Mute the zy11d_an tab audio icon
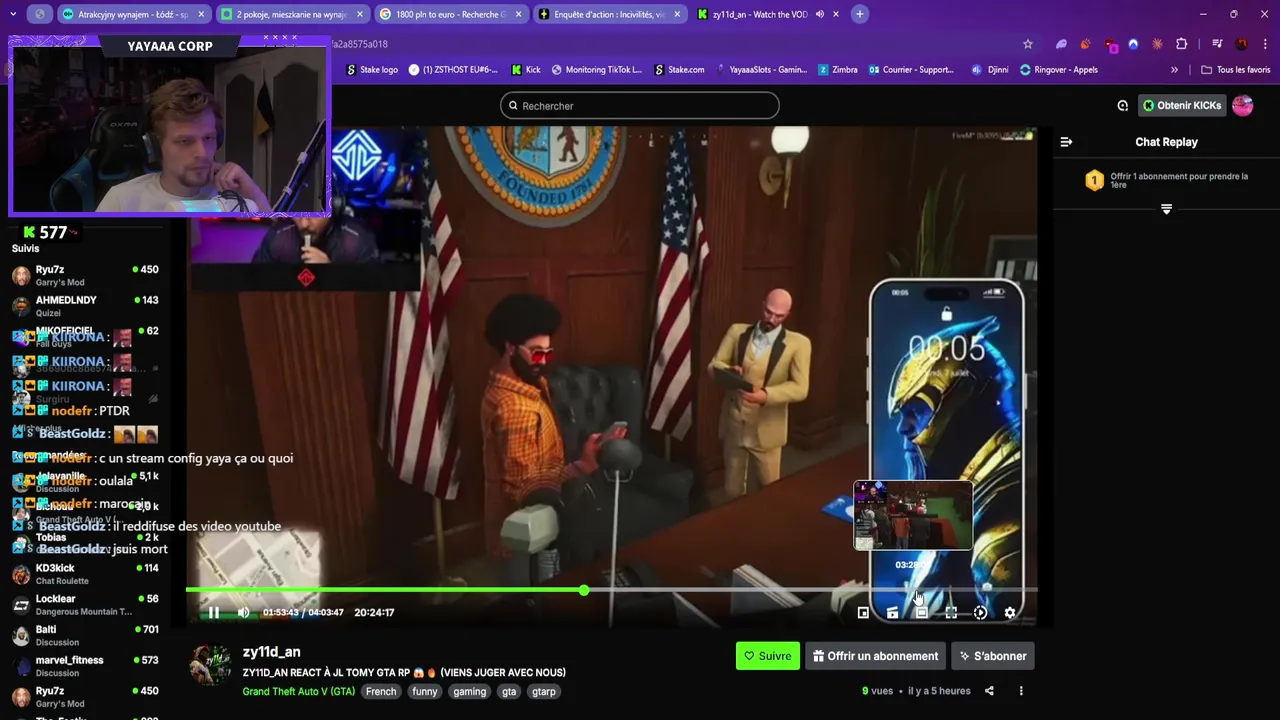 click(x=819, y=14)
